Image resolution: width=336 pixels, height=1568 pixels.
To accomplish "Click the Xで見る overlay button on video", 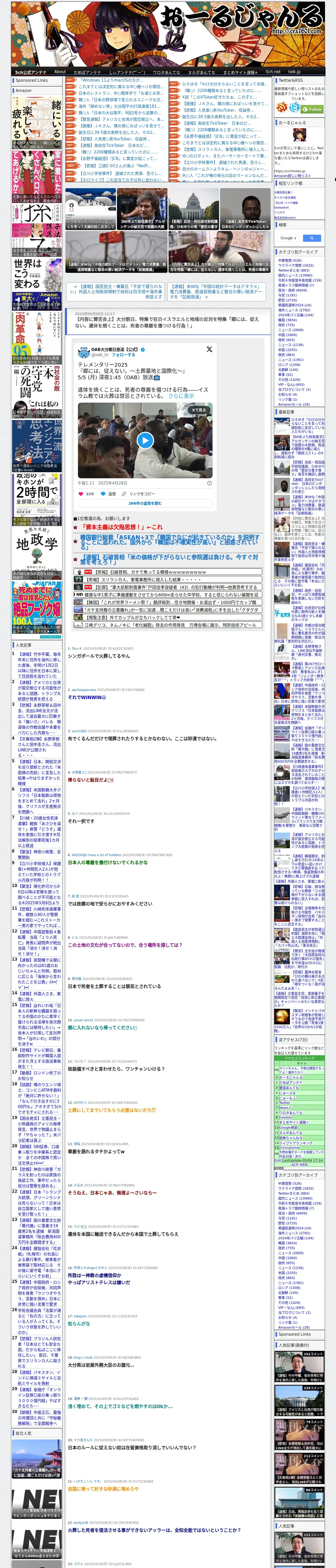I will [x=199, y=410].
